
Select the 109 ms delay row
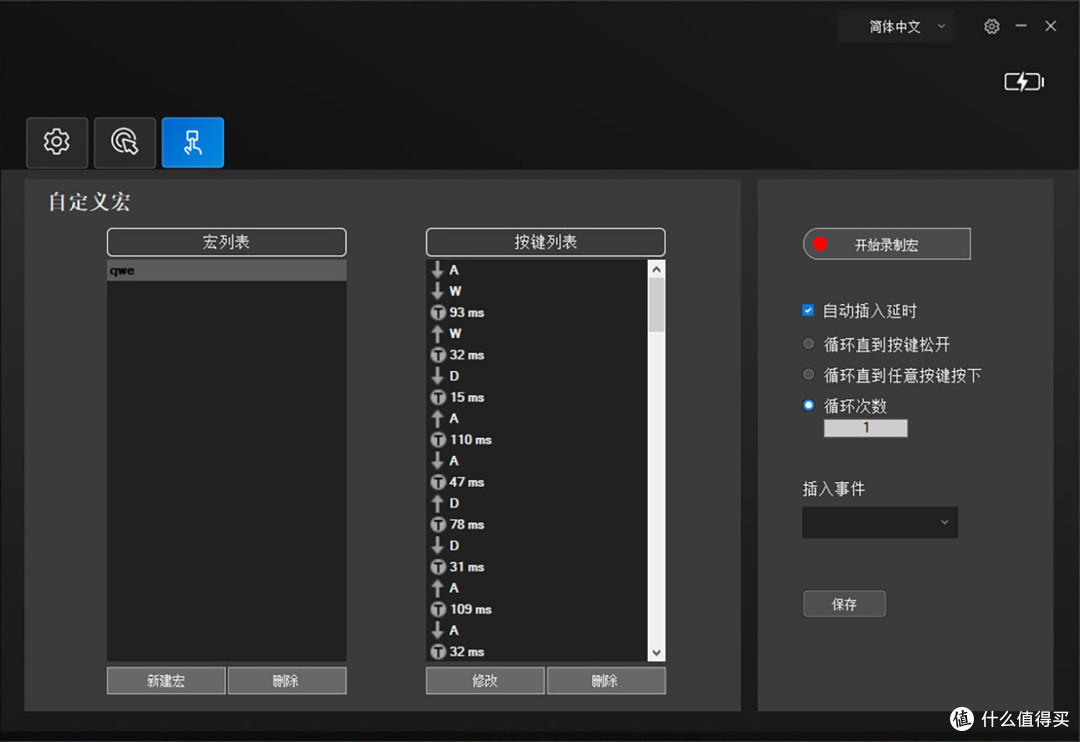[537, 610]
